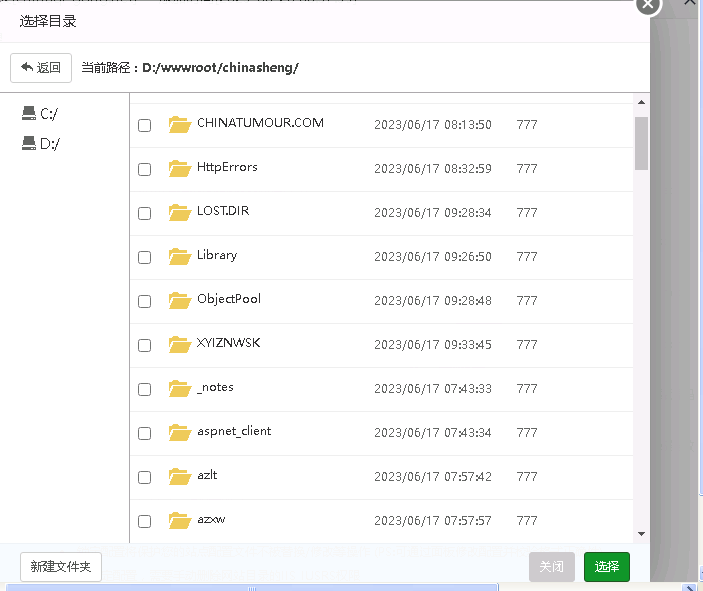Click folder icon of XYIZNWSK

pyautogui.click(x=180, y=344)
